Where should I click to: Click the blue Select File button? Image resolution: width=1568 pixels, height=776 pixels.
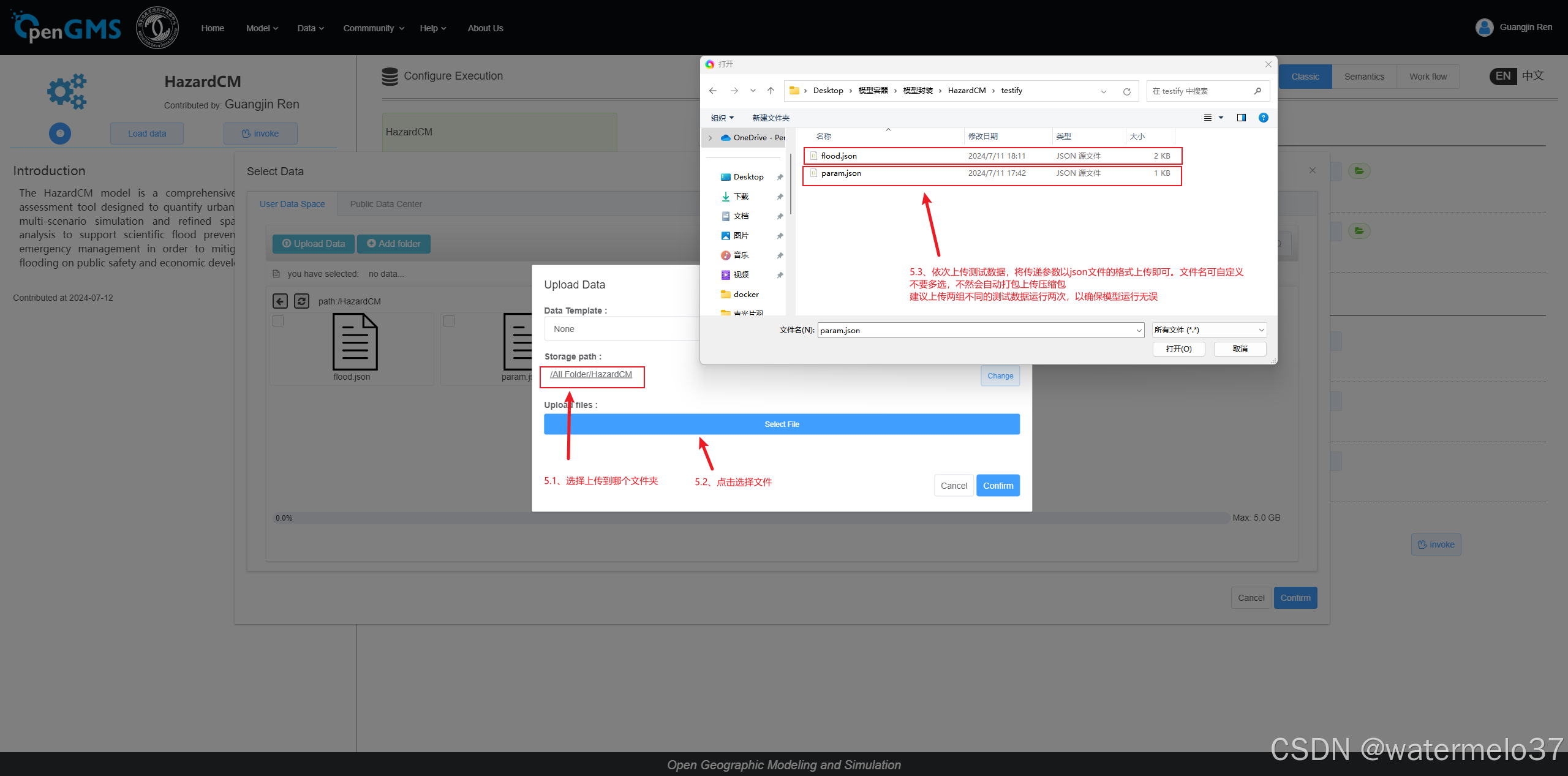[782, 424]
